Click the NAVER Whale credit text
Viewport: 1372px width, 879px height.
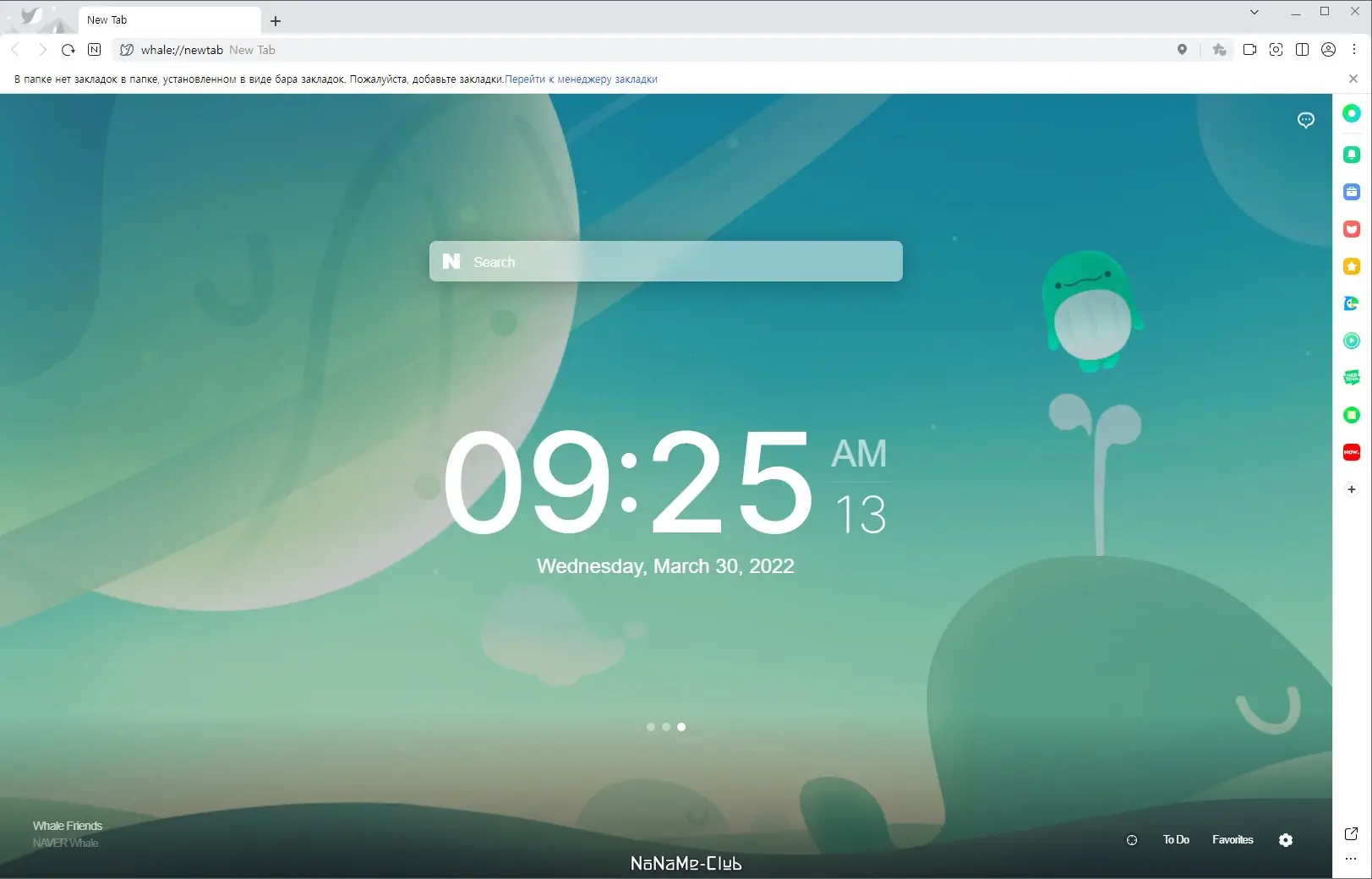(x=65, y=843)
